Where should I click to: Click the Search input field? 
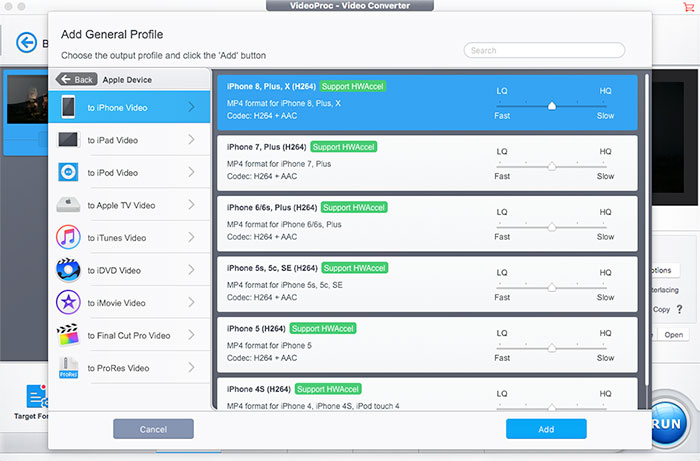pos(544,50)
